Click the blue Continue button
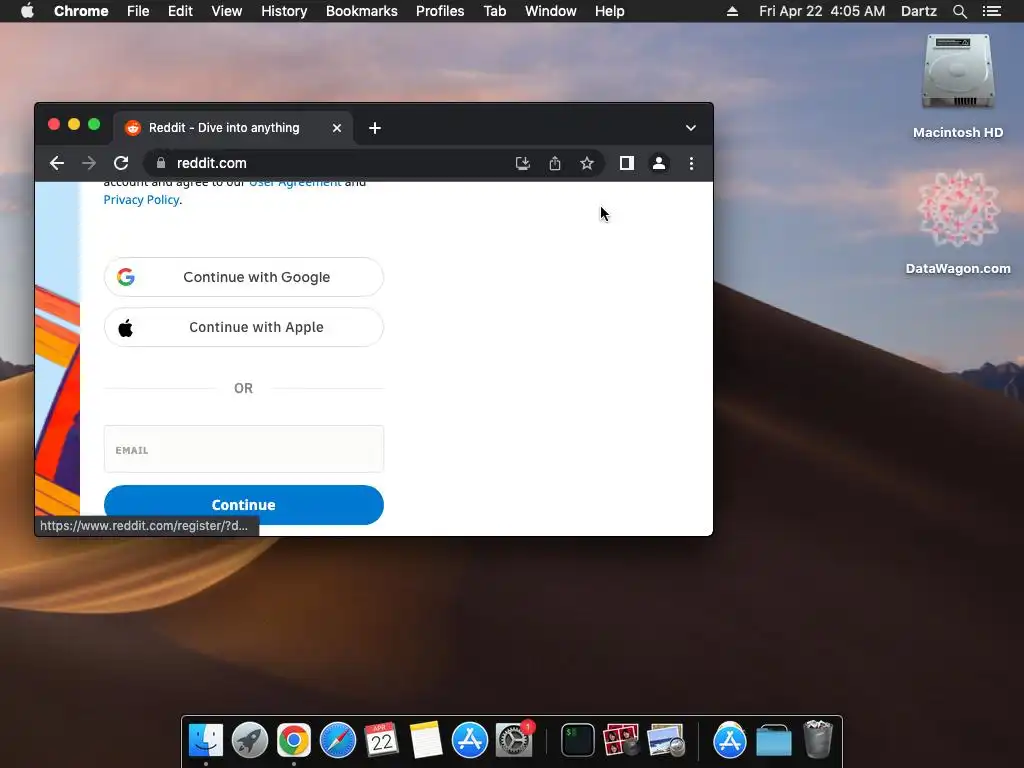The height and width of the screenshot is (768, 1024). pyautogui.click(x=244, y=505)
